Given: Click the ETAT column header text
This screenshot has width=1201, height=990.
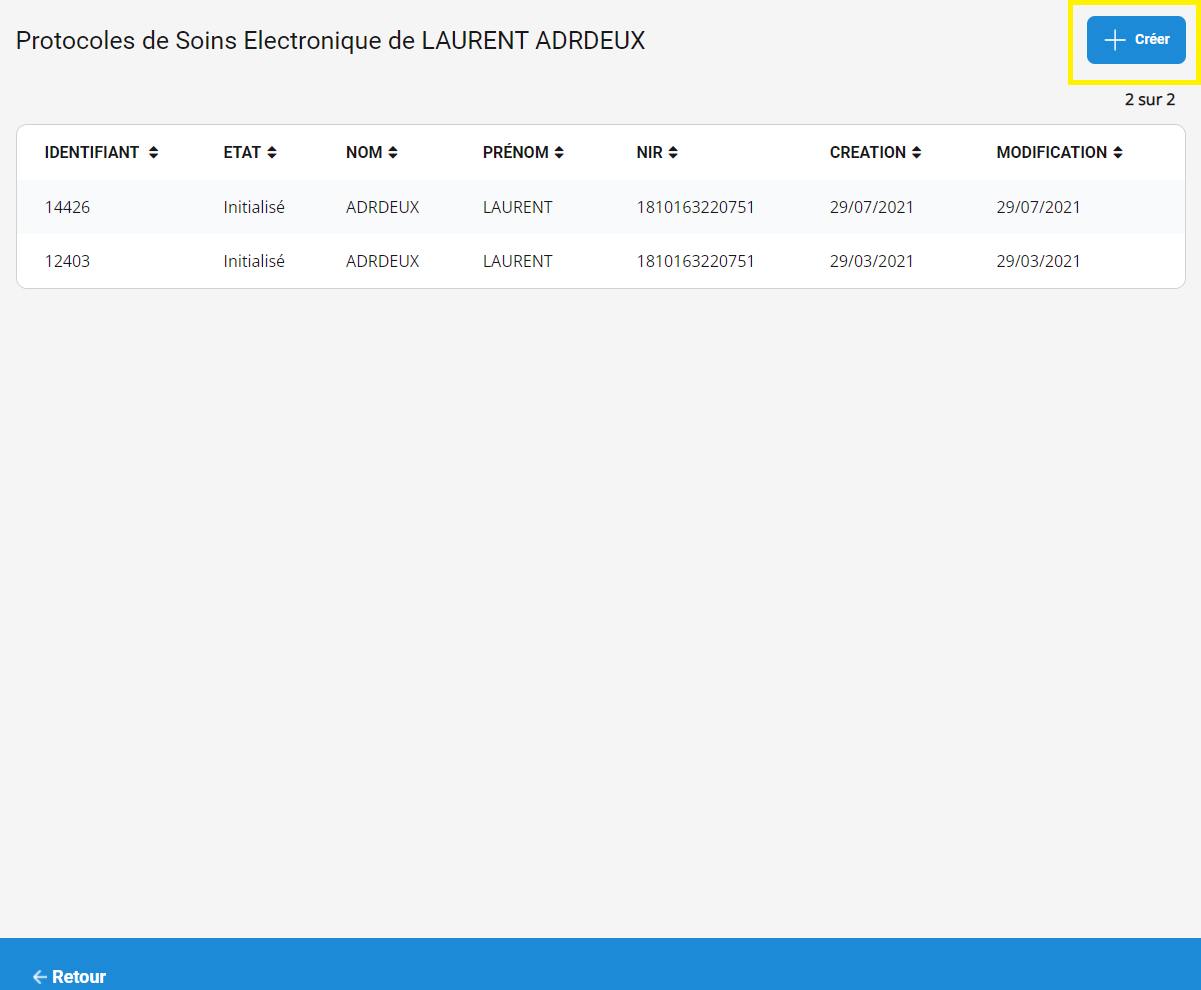Looking at the screenshot, I should pyautogui.click(x=242, y=153).
